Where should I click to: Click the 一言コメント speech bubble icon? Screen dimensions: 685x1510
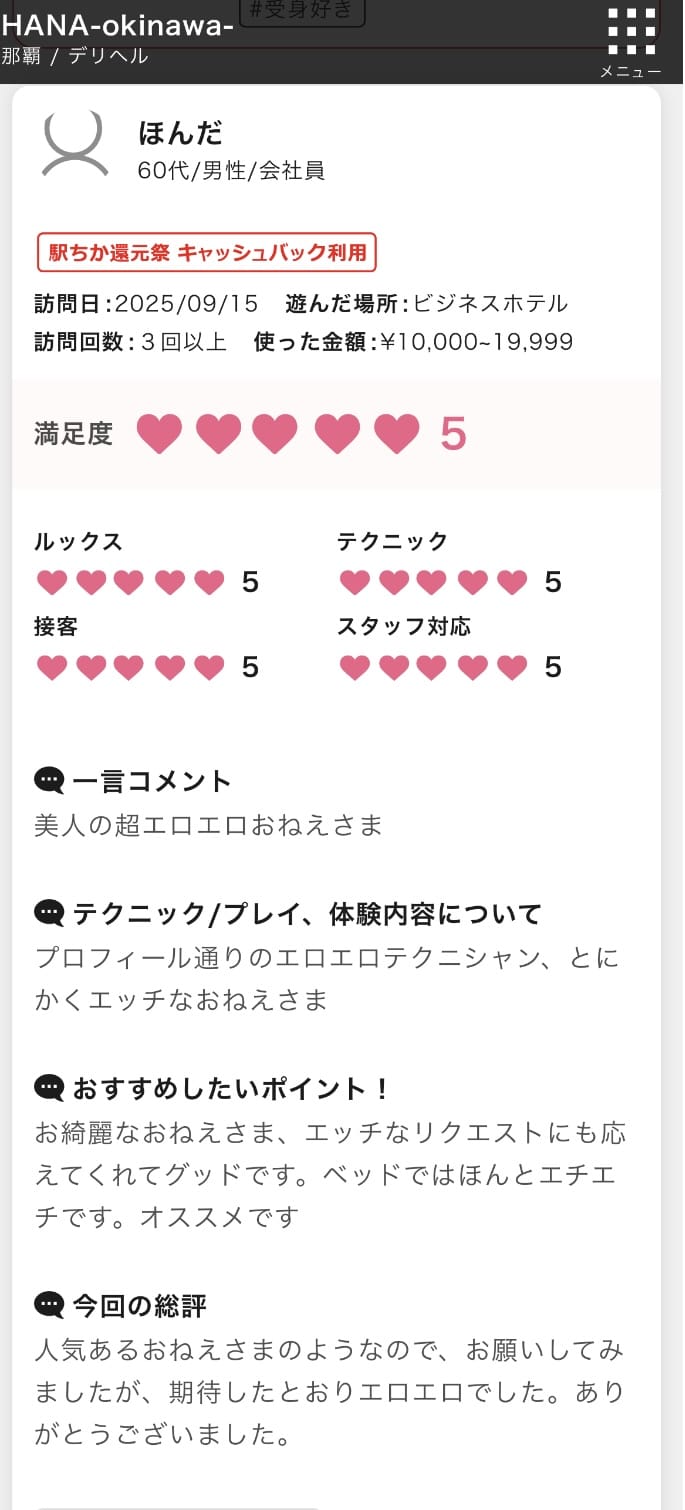[49, 780]
